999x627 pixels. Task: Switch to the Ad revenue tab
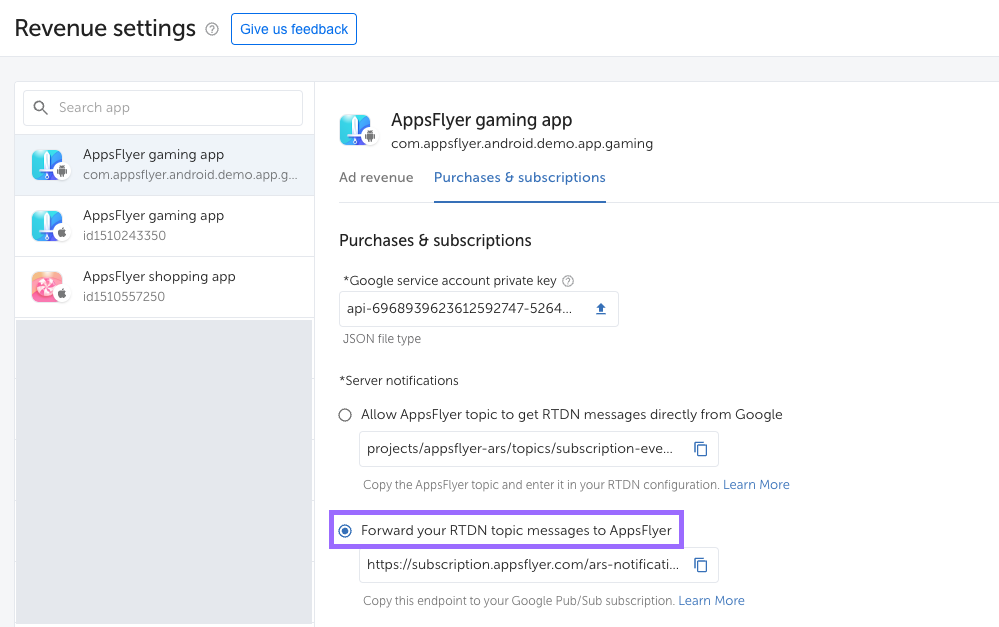(376, 178)
